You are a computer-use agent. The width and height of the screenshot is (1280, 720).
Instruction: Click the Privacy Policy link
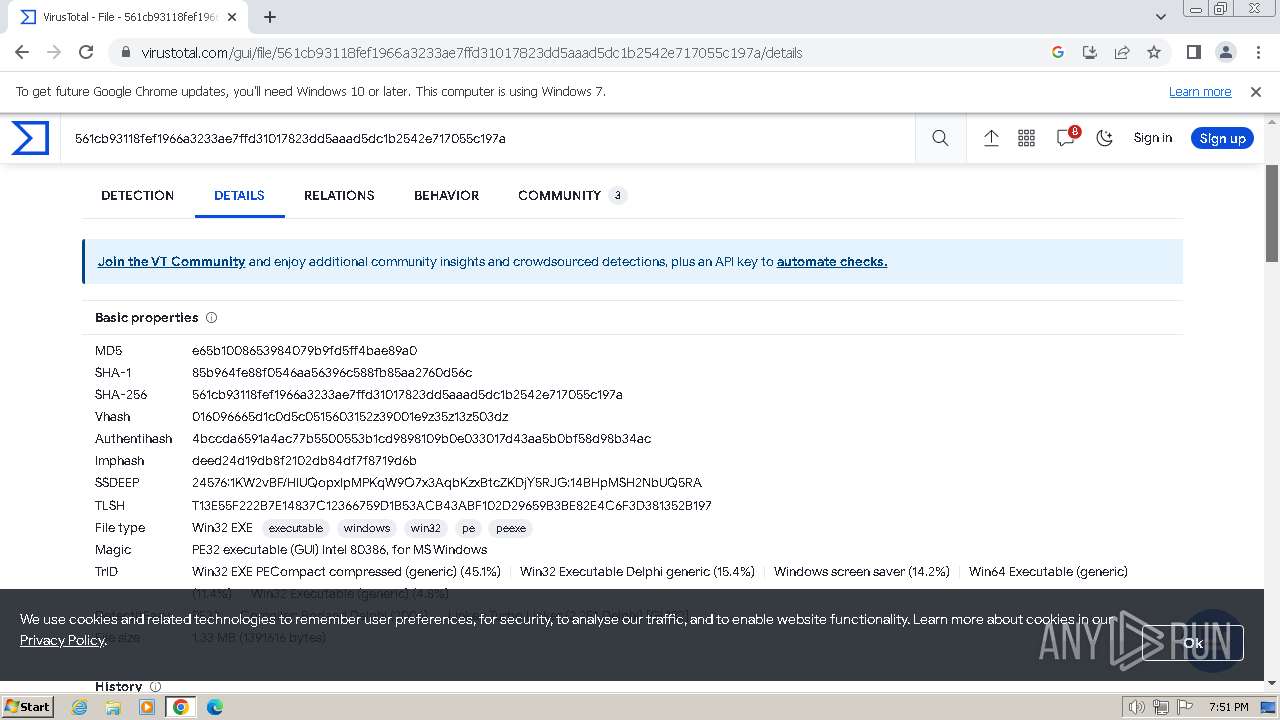[x=62, y=640]
